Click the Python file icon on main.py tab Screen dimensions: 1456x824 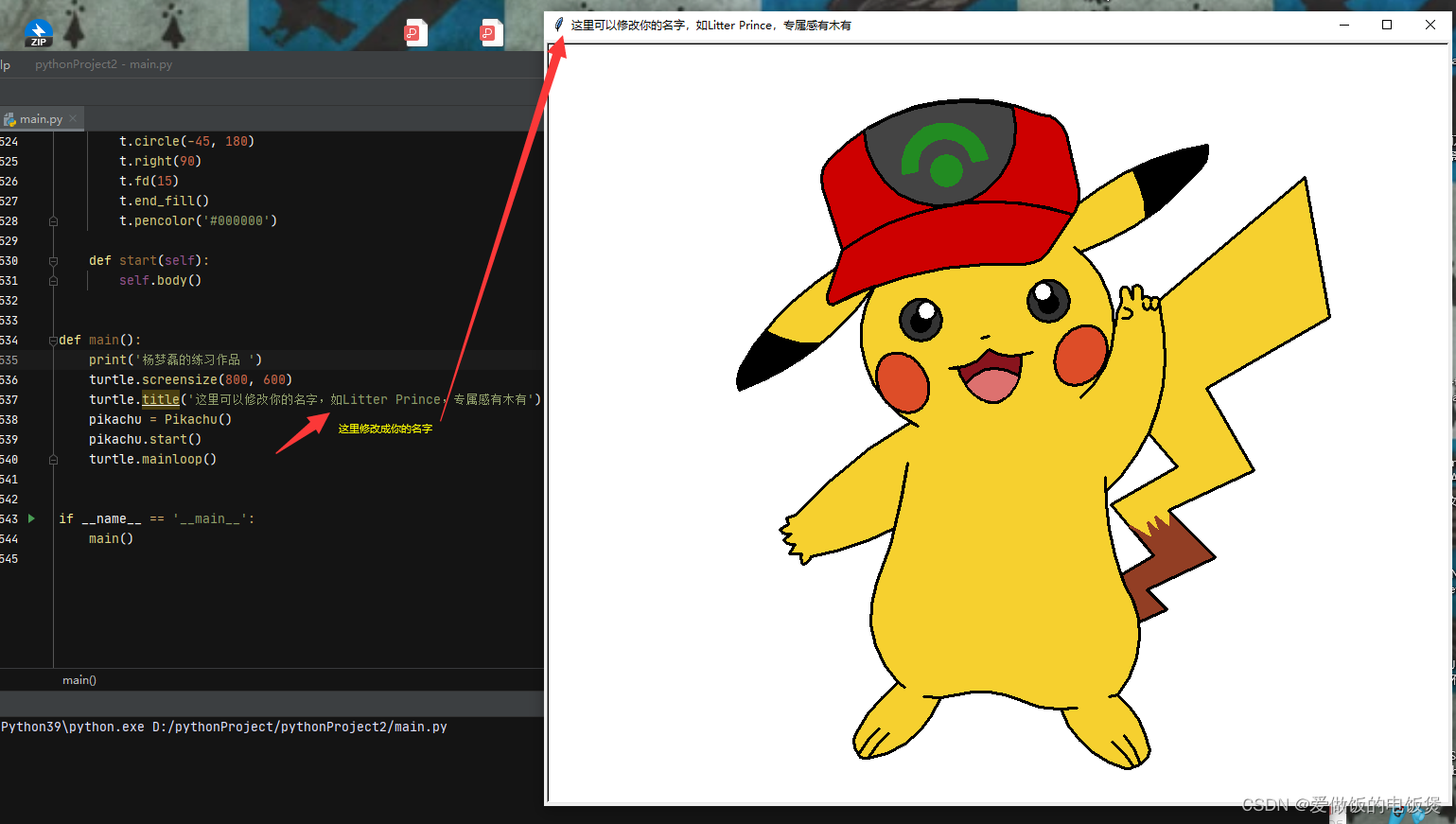coord(10,119)
